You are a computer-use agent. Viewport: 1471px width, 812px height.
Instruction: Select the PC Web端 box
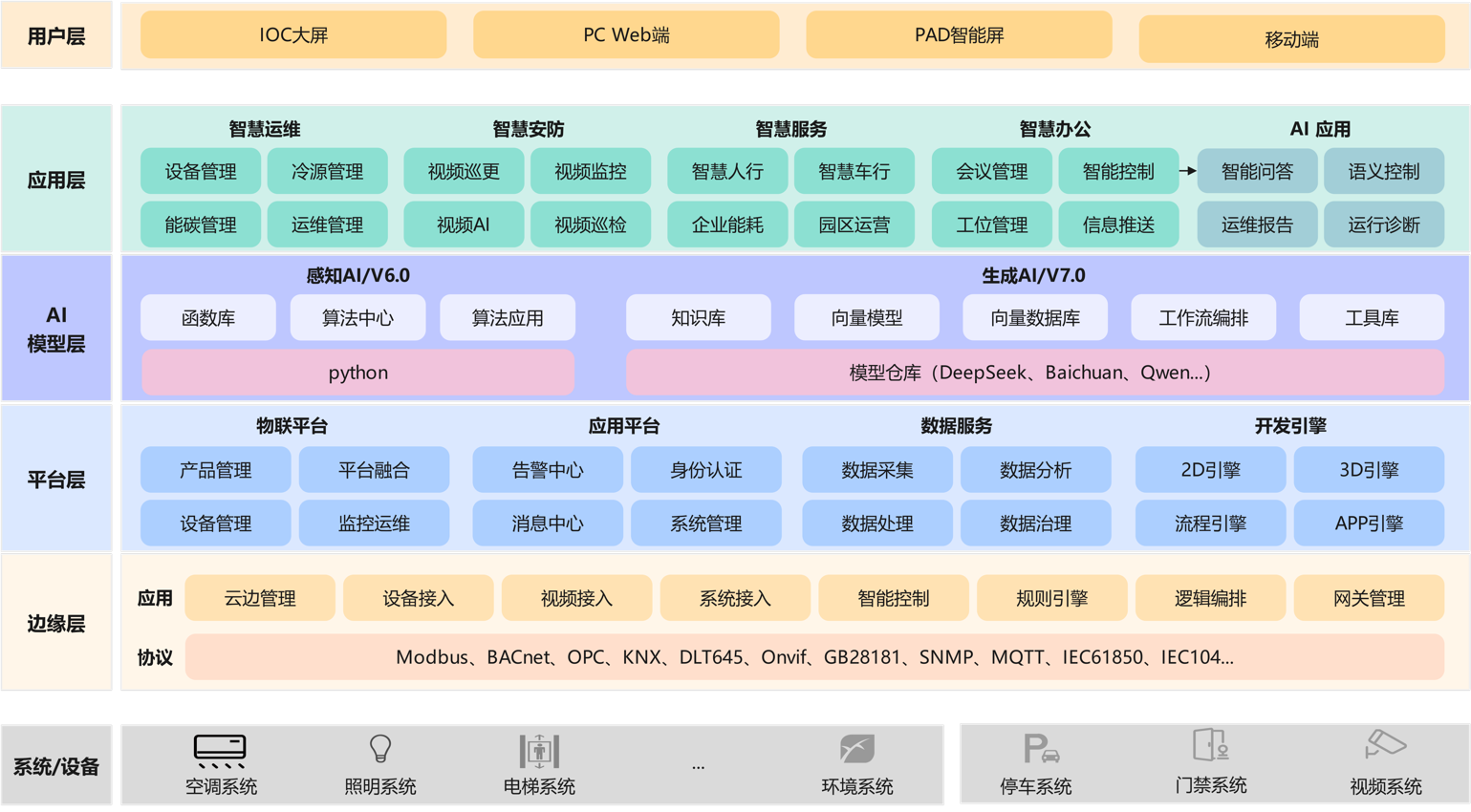[x=626, y=35]
